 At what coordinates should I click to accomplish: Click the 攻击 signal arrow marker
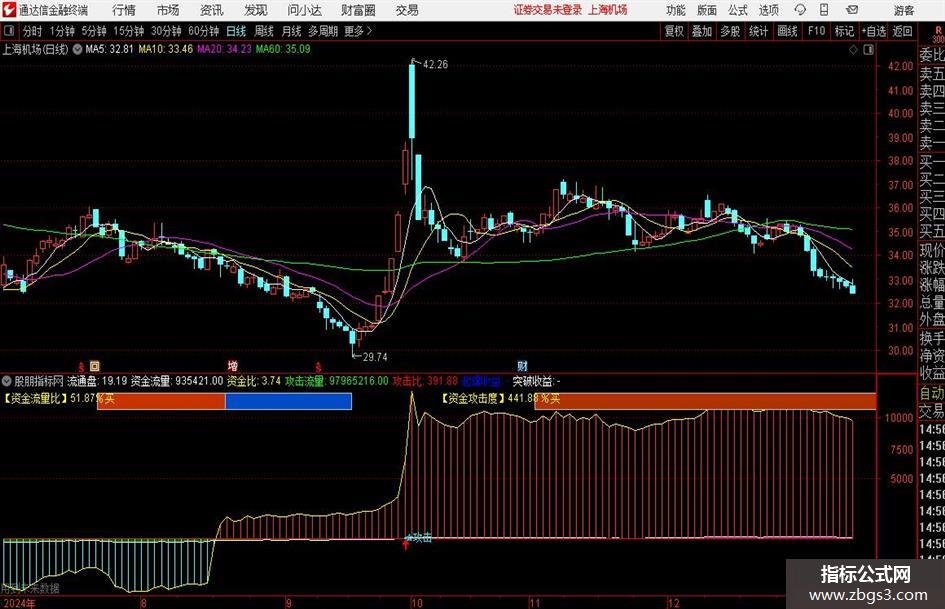point(407,544)
